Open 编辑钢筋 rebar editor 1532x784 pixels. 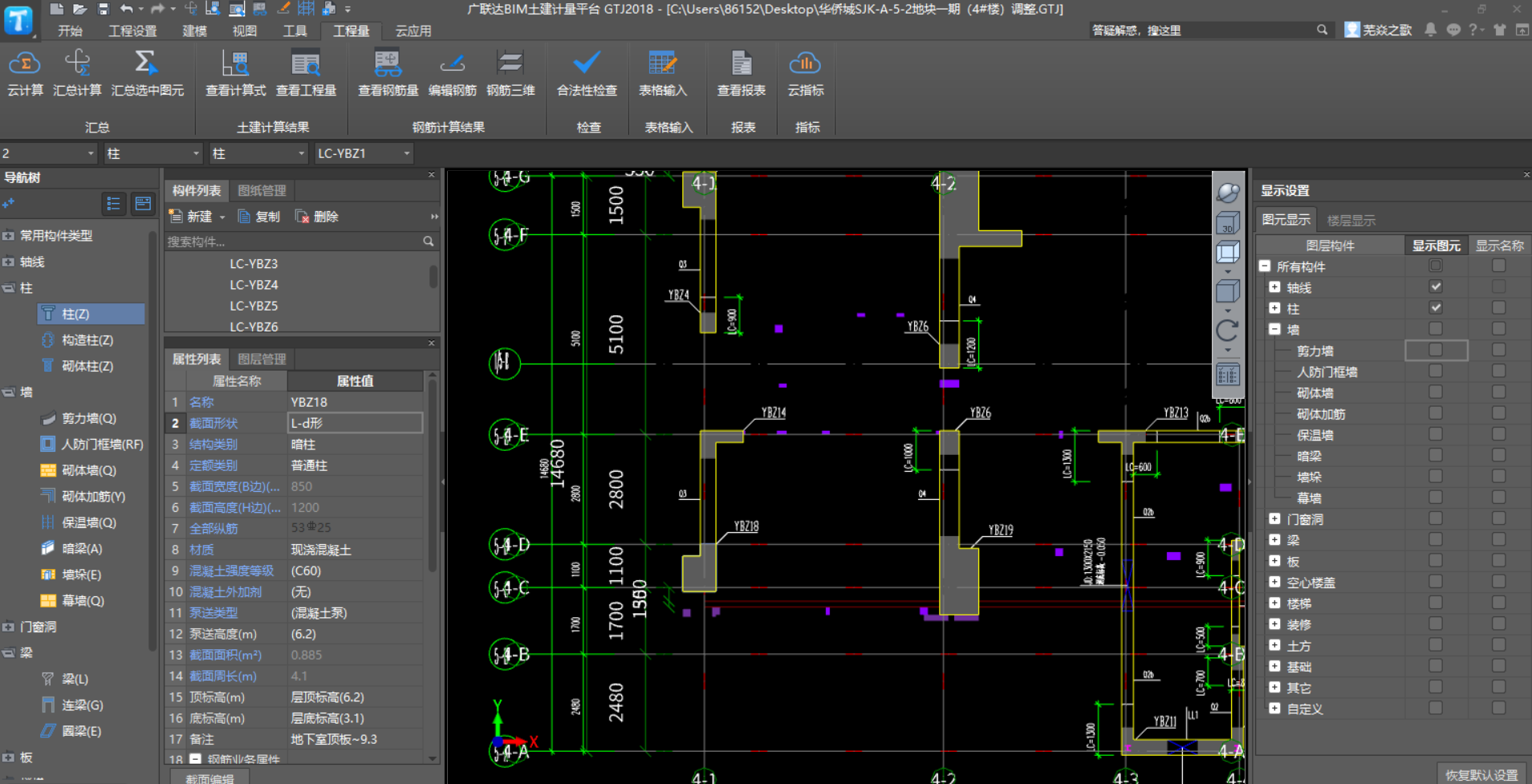tap(452, 73)
